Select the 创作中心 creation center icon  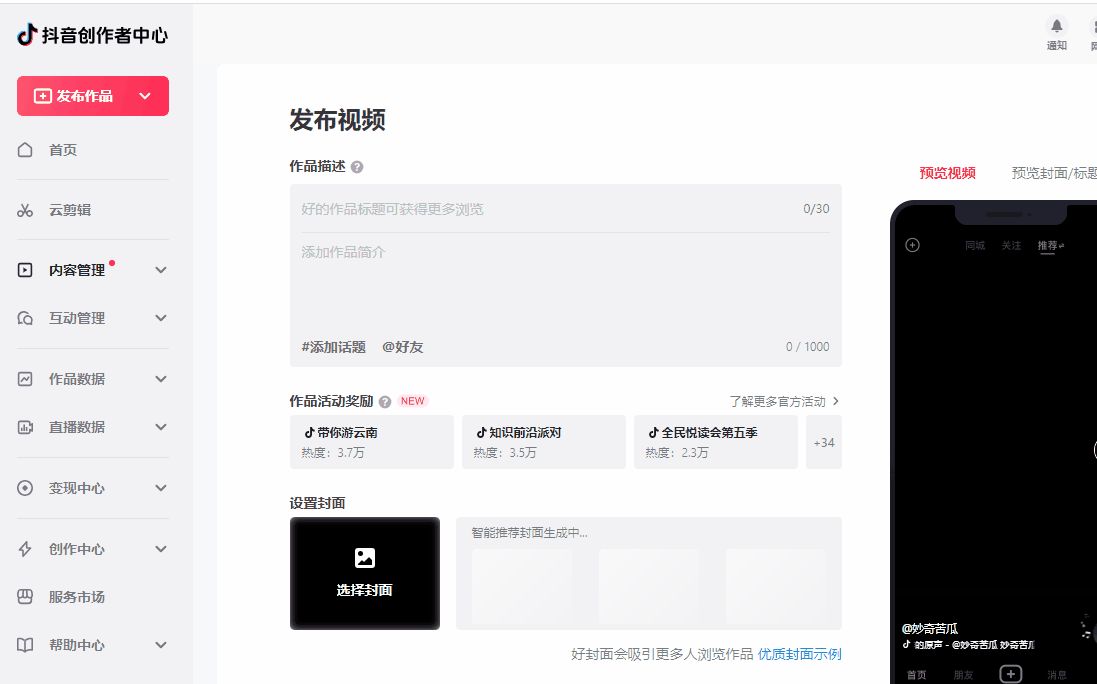coord(23,548)
